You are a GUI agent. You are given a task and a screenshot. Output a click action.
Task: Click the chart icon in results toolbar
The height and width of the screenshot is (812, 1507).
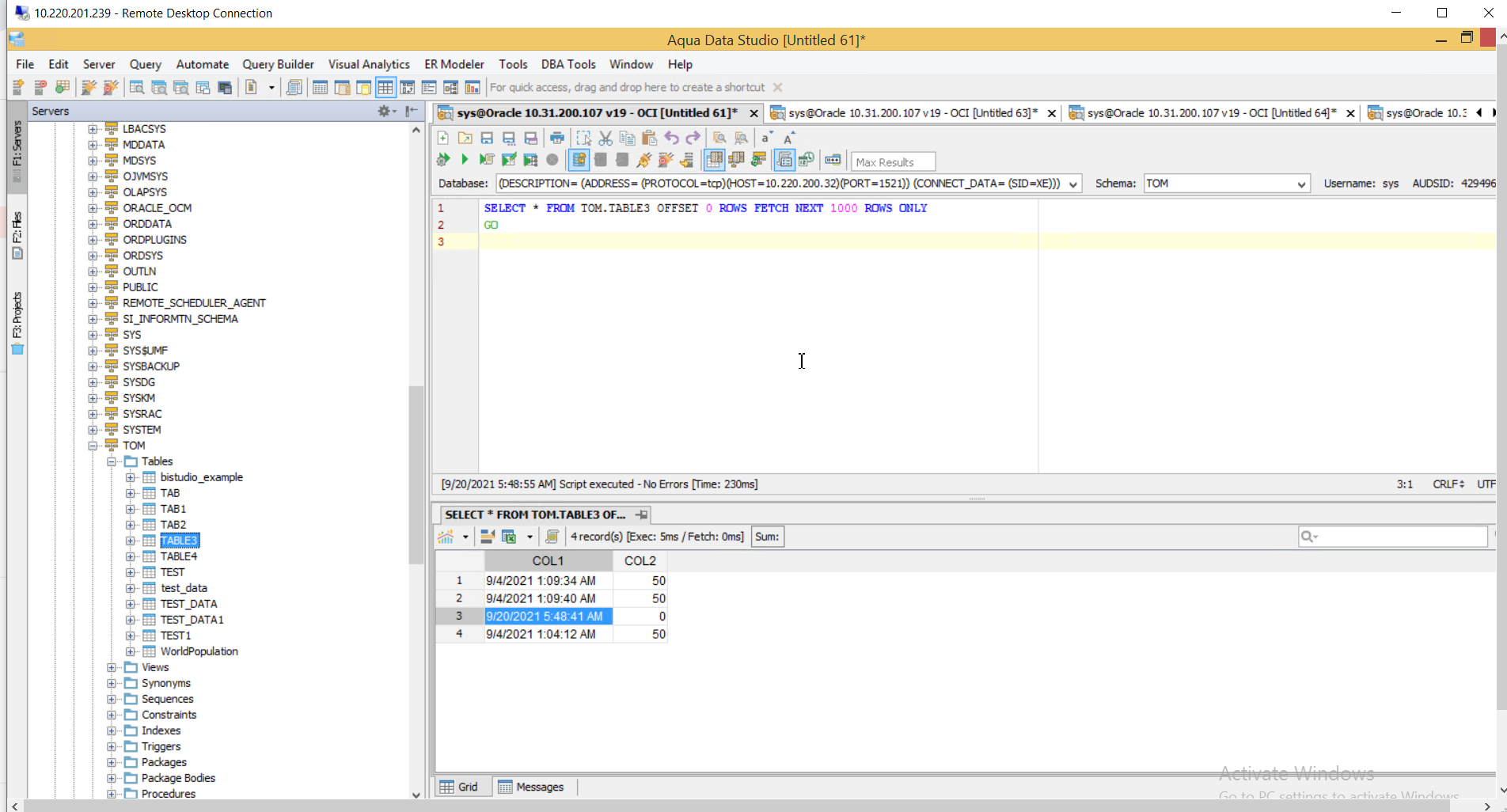click(446, 537)
